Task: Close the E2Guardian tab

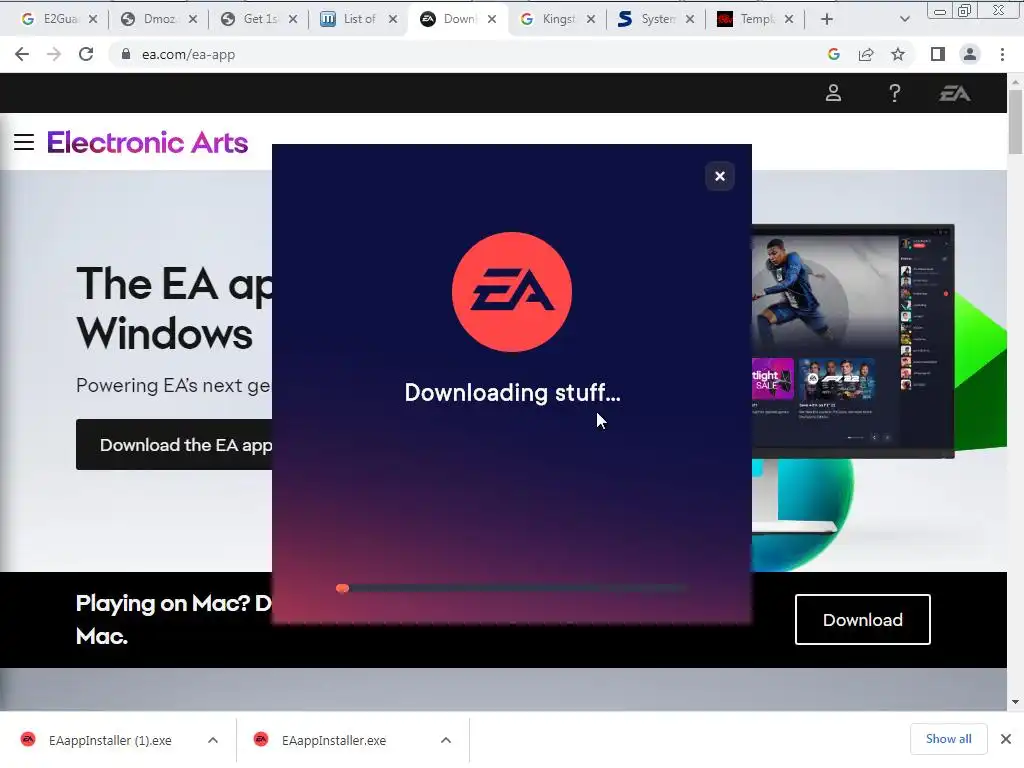Action: tap(93, 19)
